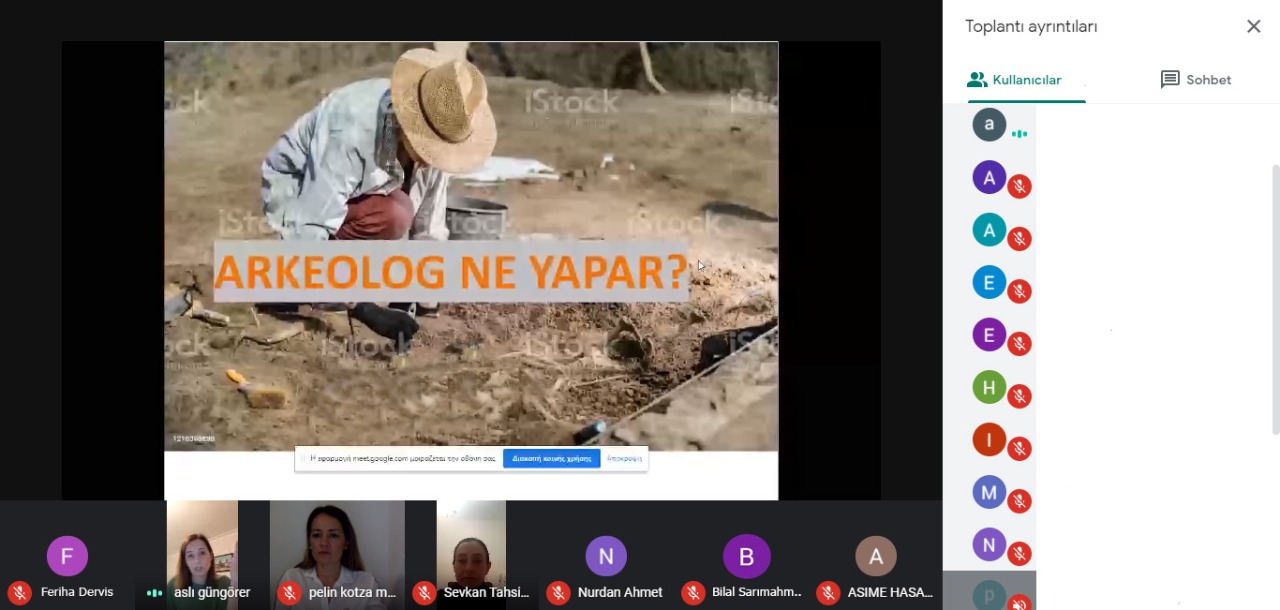The image size is (1280, 610).
Task: Close the Toplantı ayrıntıları panel
Action: (1253, 27)
